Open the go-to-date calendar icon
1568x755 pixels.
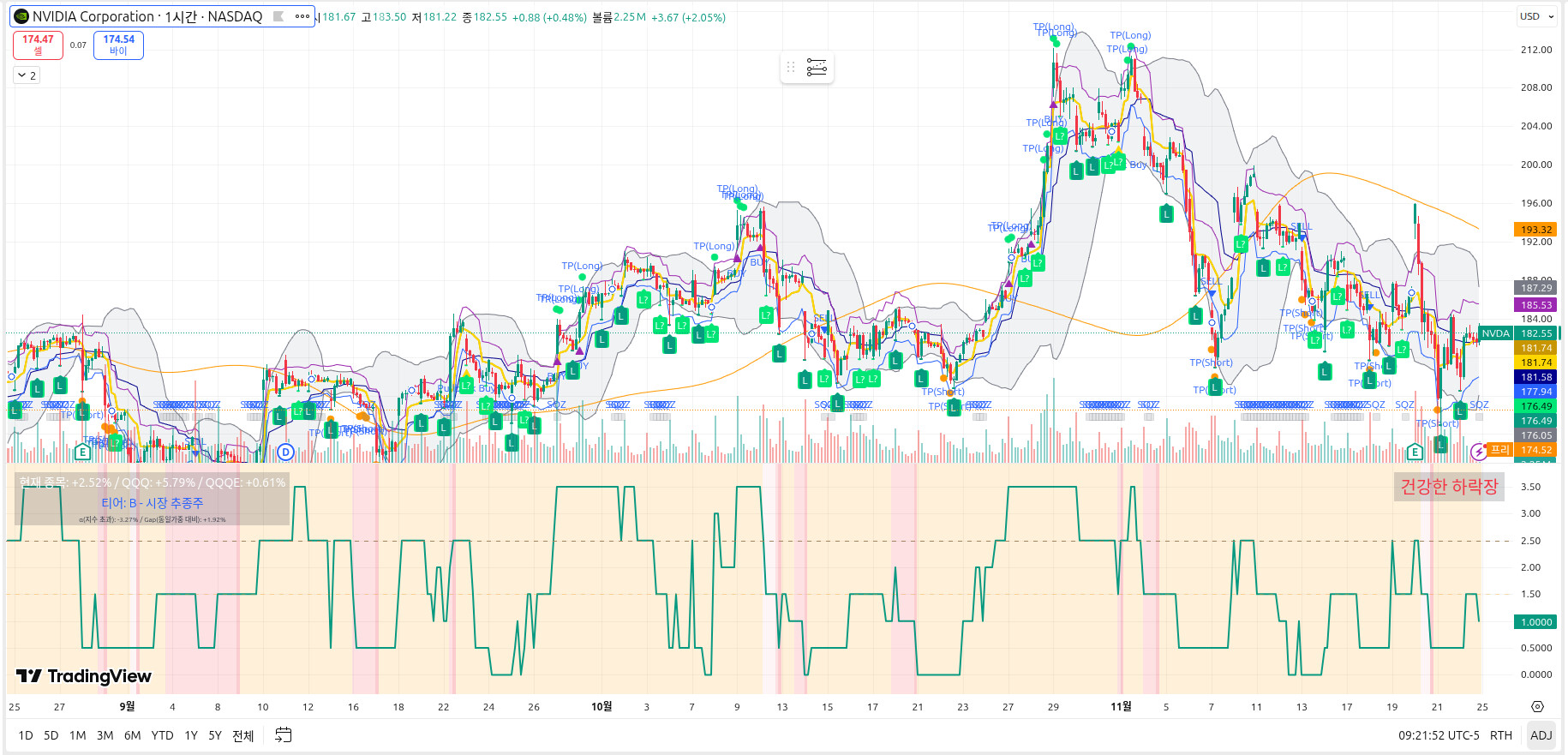[284, 735]
